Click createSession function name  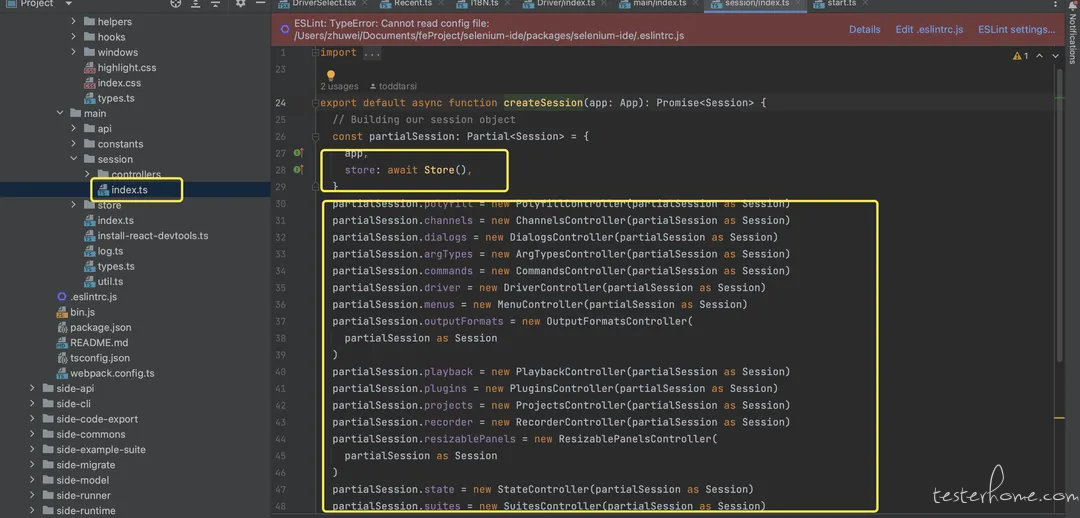[543, 103]
